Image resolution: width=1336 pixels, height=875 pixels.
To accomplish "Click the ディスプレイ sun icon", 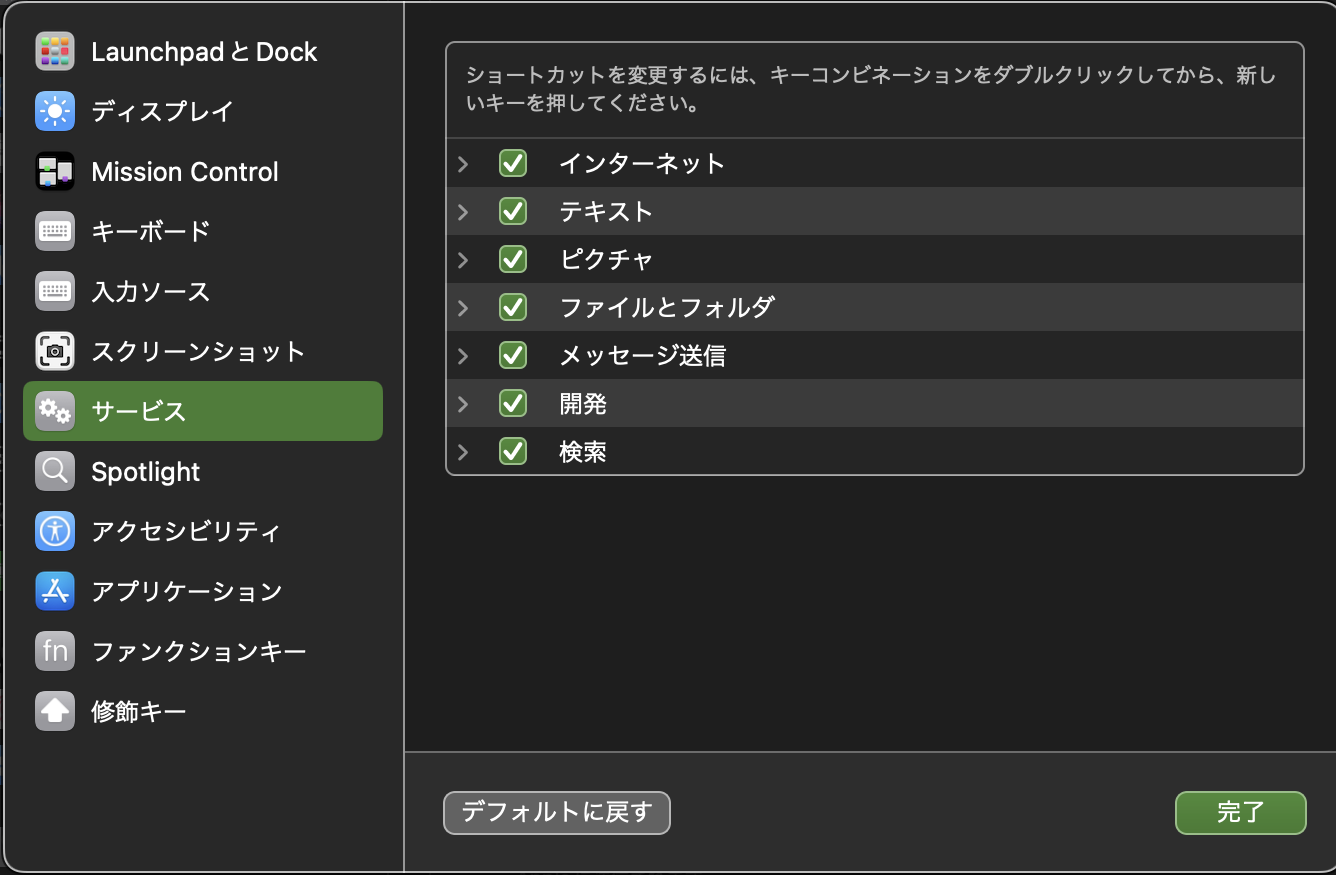I will [55, 111].
